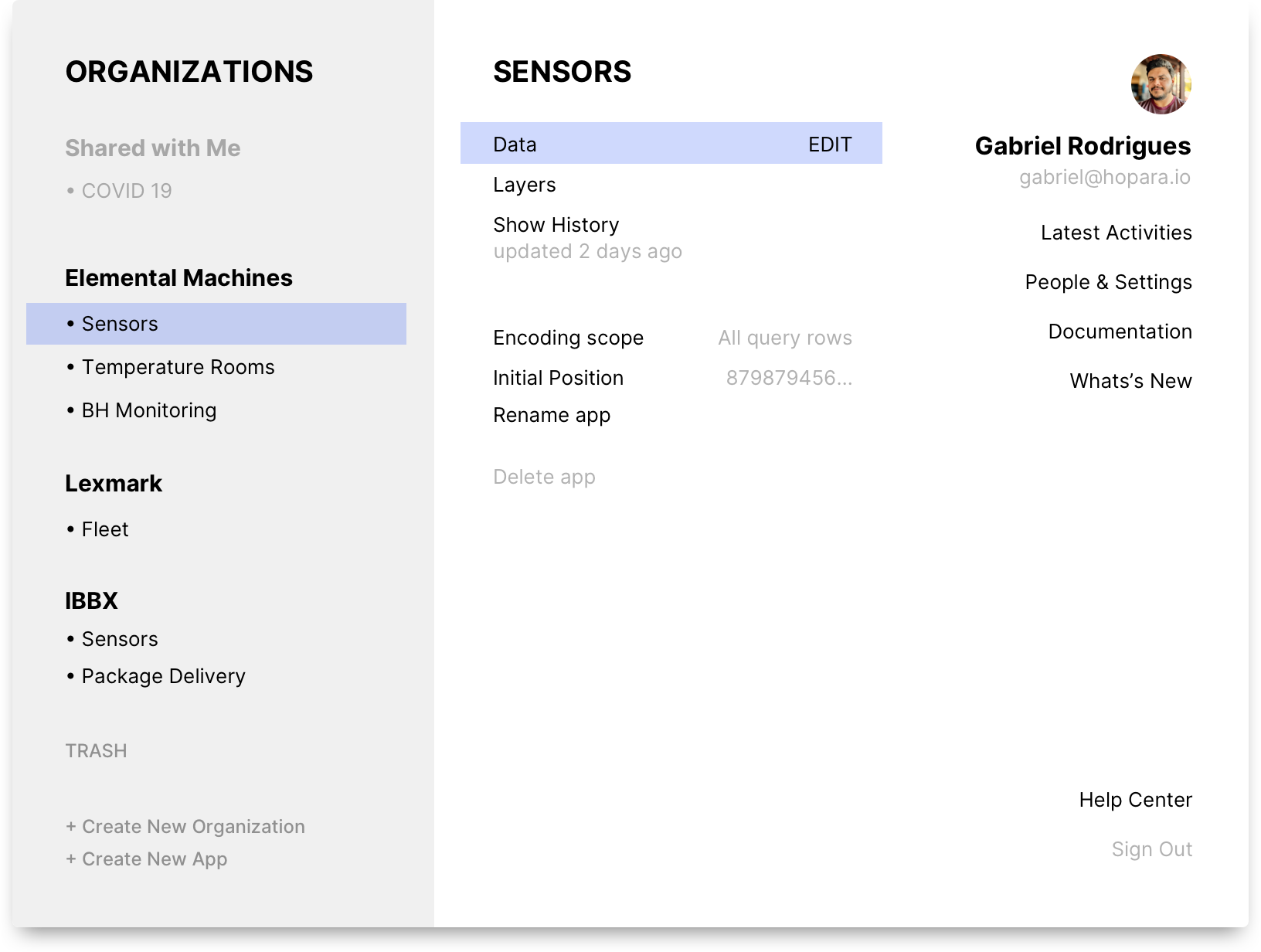Image resolution: width=1261 pixels, height=952 pixels.
Task: Open COVID 19 shared app
Action: click(127, 191)
